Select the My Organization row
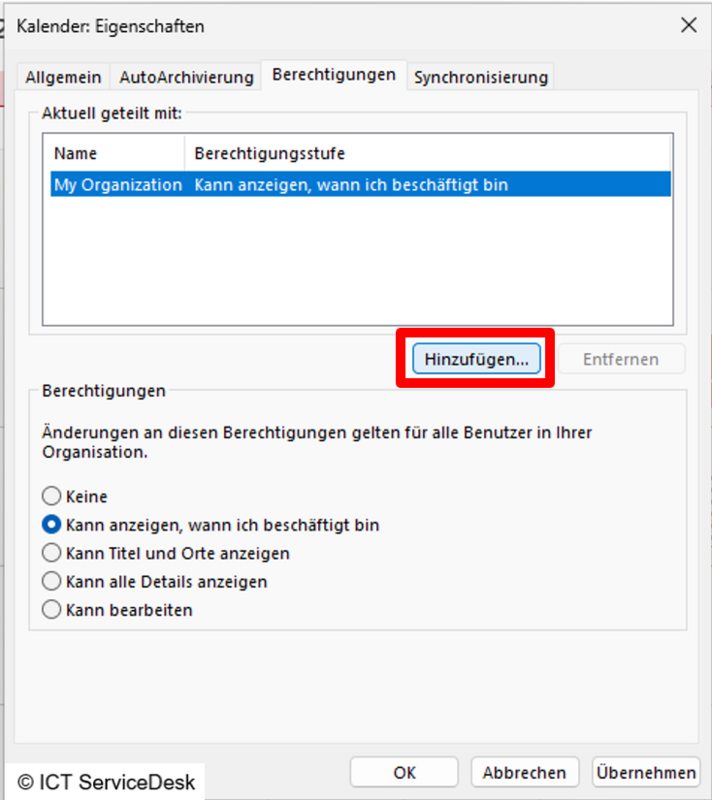This screenshot has width=712, height=800. [361, 184]
